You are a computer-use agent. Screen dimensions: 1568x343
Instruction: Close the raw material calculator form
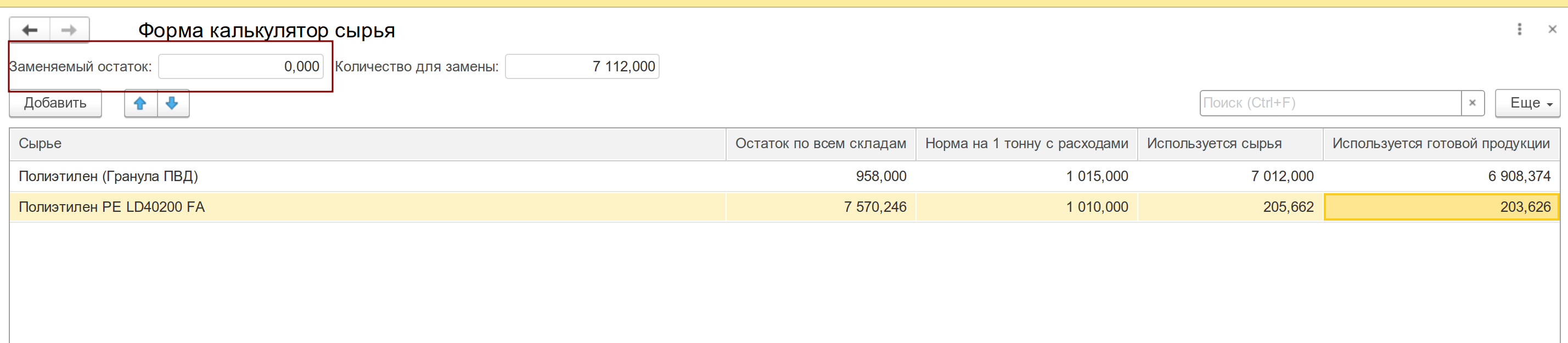[1552, 29]
